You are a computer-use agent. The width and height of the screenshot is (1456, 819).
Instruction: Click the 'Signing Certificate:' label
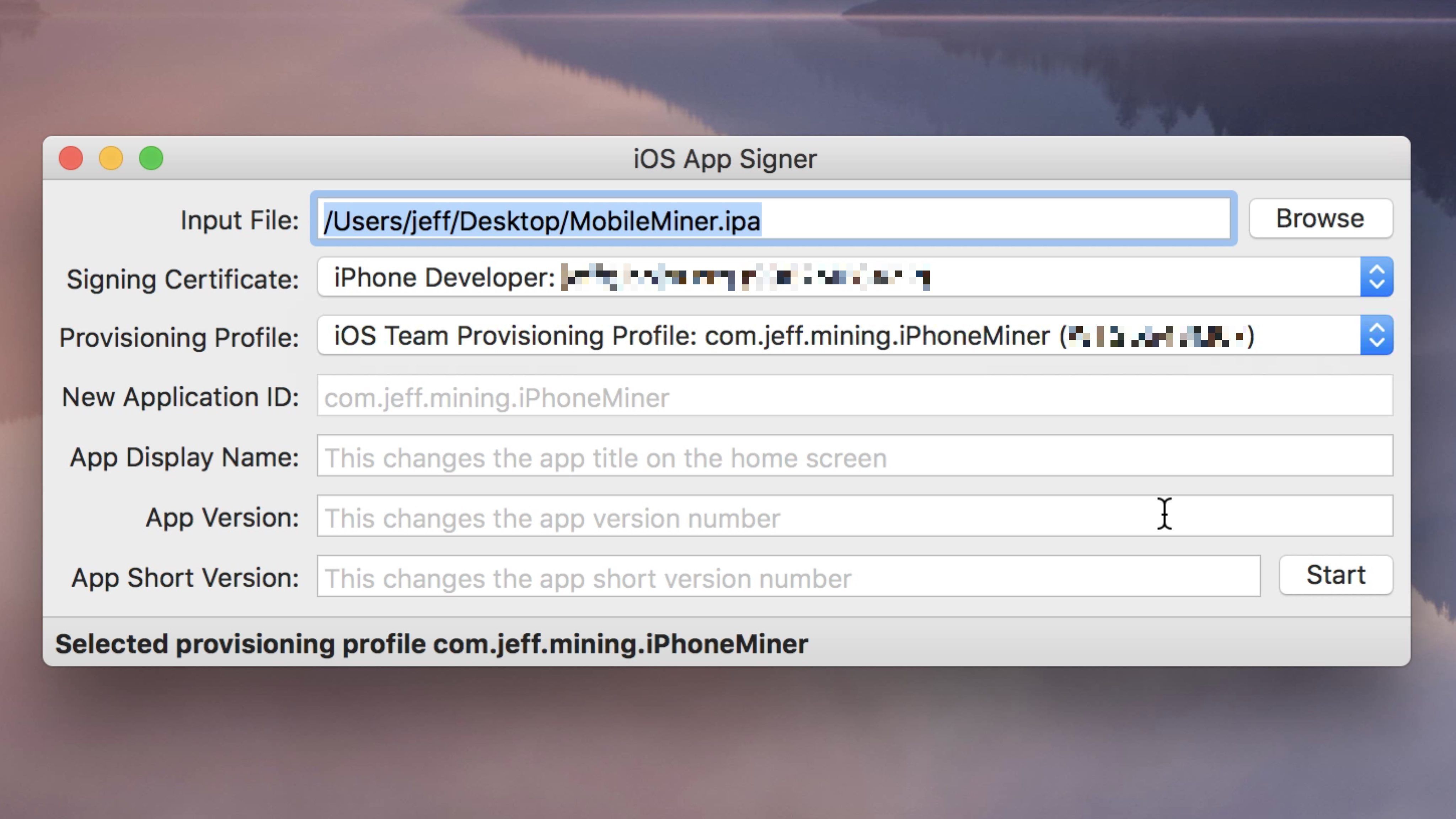[183, 279]
